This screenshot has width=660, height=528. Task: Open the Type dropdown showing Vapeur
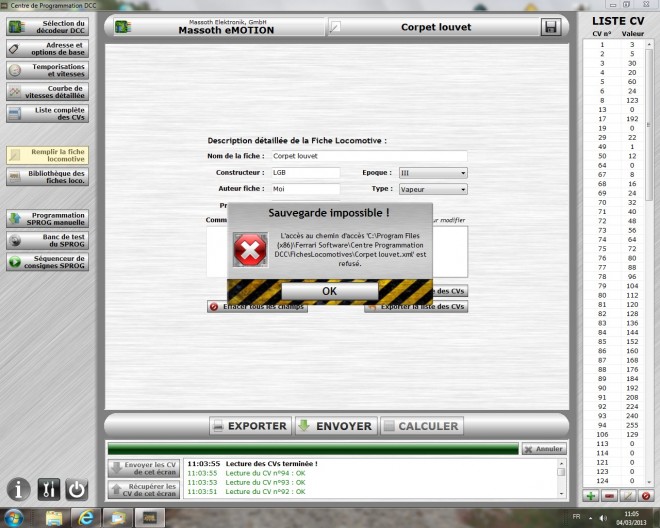(433, 189)
